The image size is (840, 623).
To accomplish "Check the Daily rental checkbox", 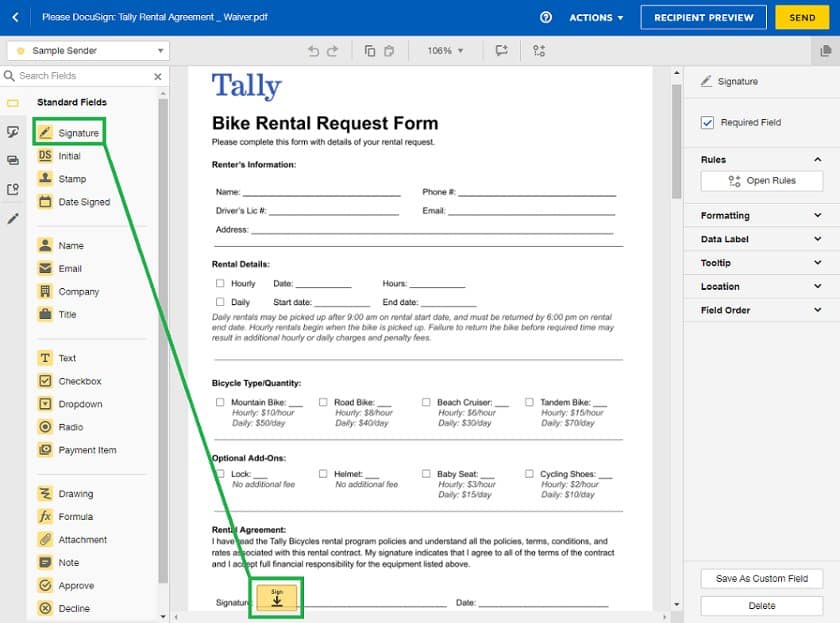I will pos(220,302).
